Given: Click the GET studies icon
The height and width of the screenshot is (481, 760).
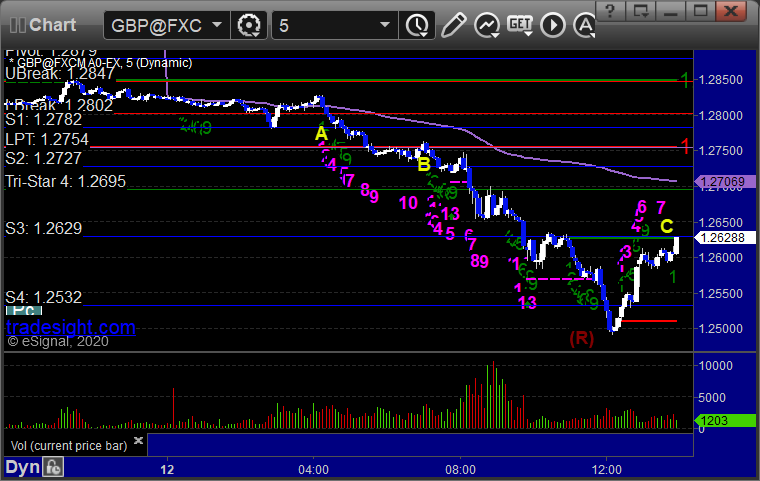Looking at the screenshot, I should point(520,25).
